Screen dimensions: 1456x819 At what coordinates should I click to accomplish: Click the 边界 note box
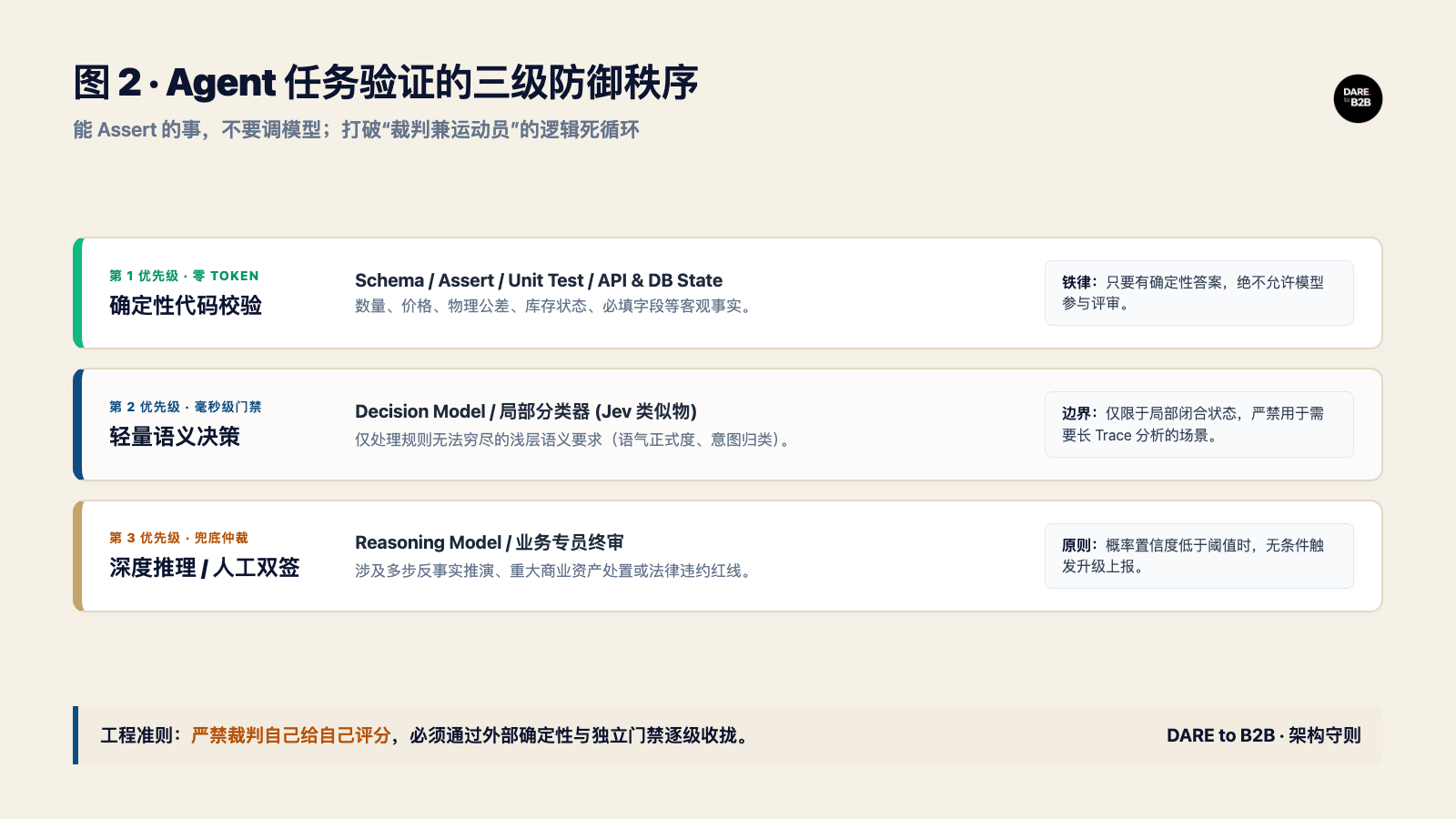click(x=1198, y=424)
